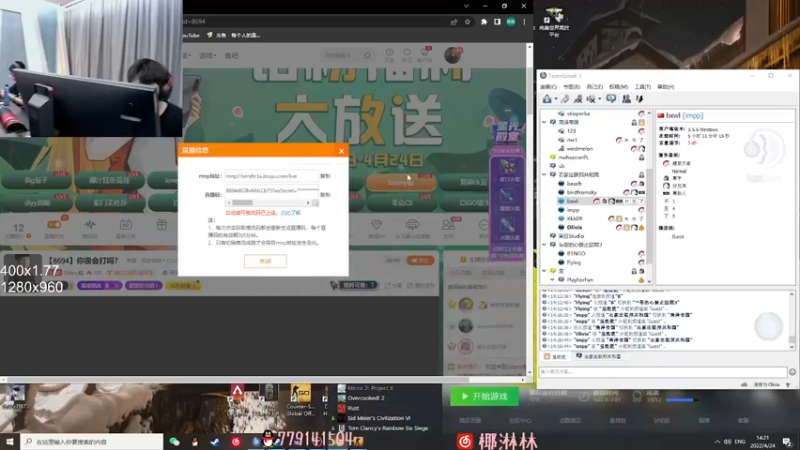Collapse the channel containing user 123
800x450 pixels.
pyautogui.click(x=544, y=122)
